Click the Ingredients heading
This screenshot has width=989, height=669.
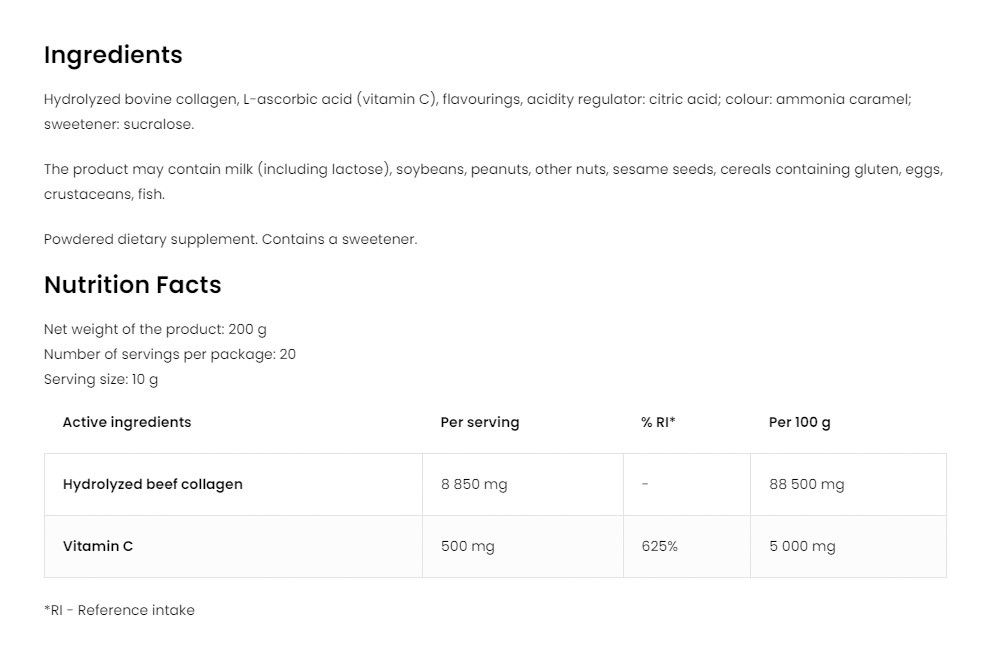coord(113,55)
